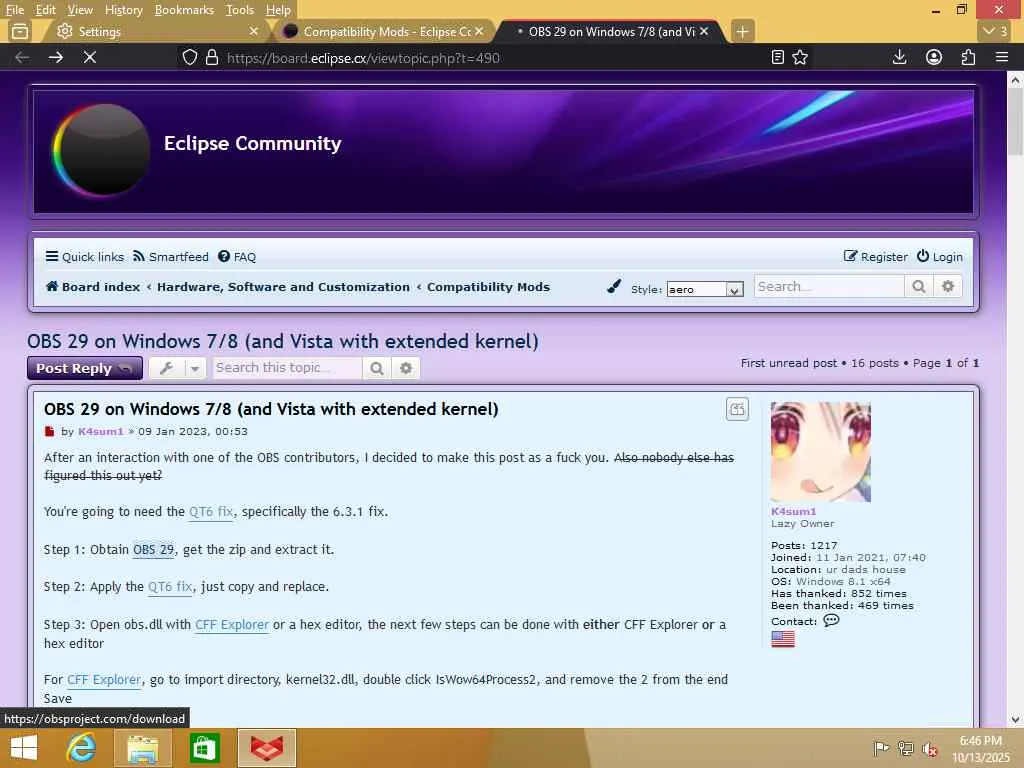Open the downloads panel icon
Viewport: 1024px width, 768px height.
point(899,57)
